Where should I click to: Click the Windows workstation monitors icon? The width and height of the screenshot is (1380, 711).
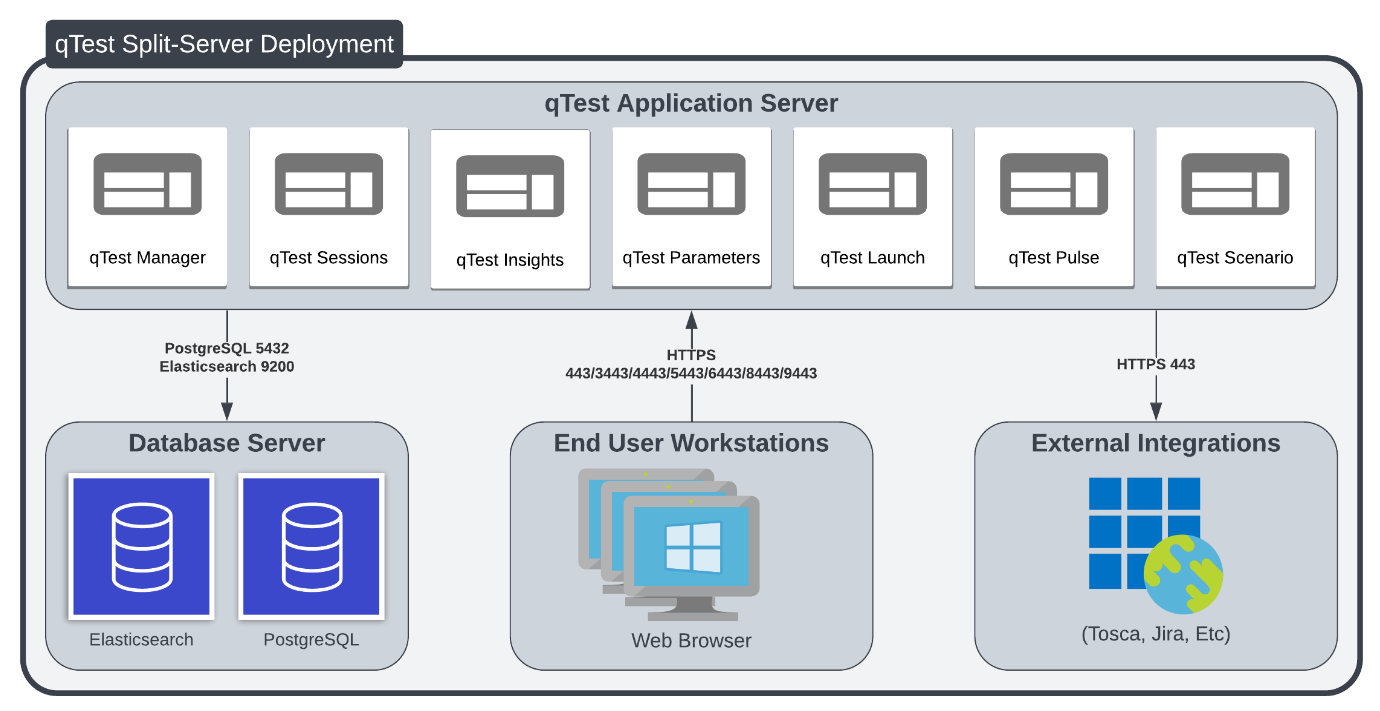669,545
